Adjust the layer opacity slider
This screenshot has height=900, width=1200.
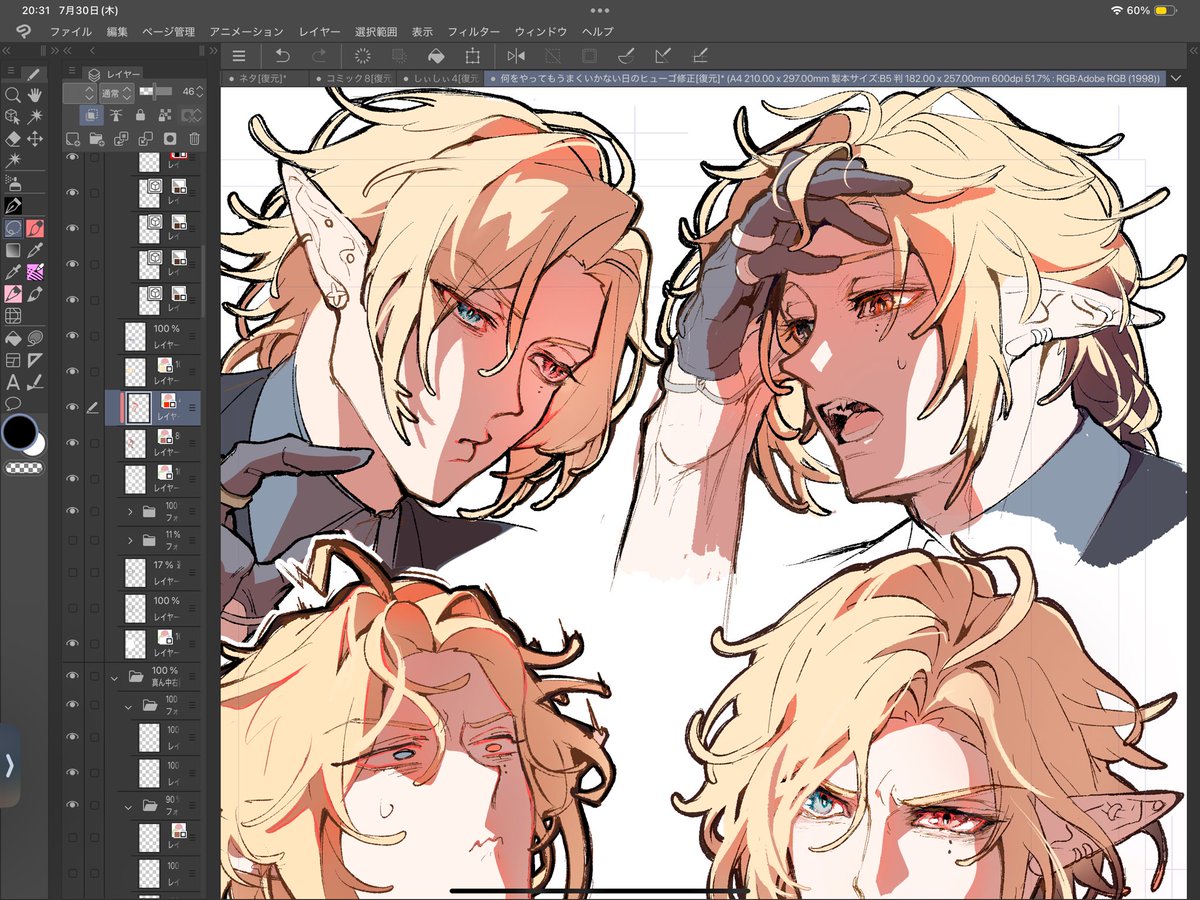(x=158, y=91)
